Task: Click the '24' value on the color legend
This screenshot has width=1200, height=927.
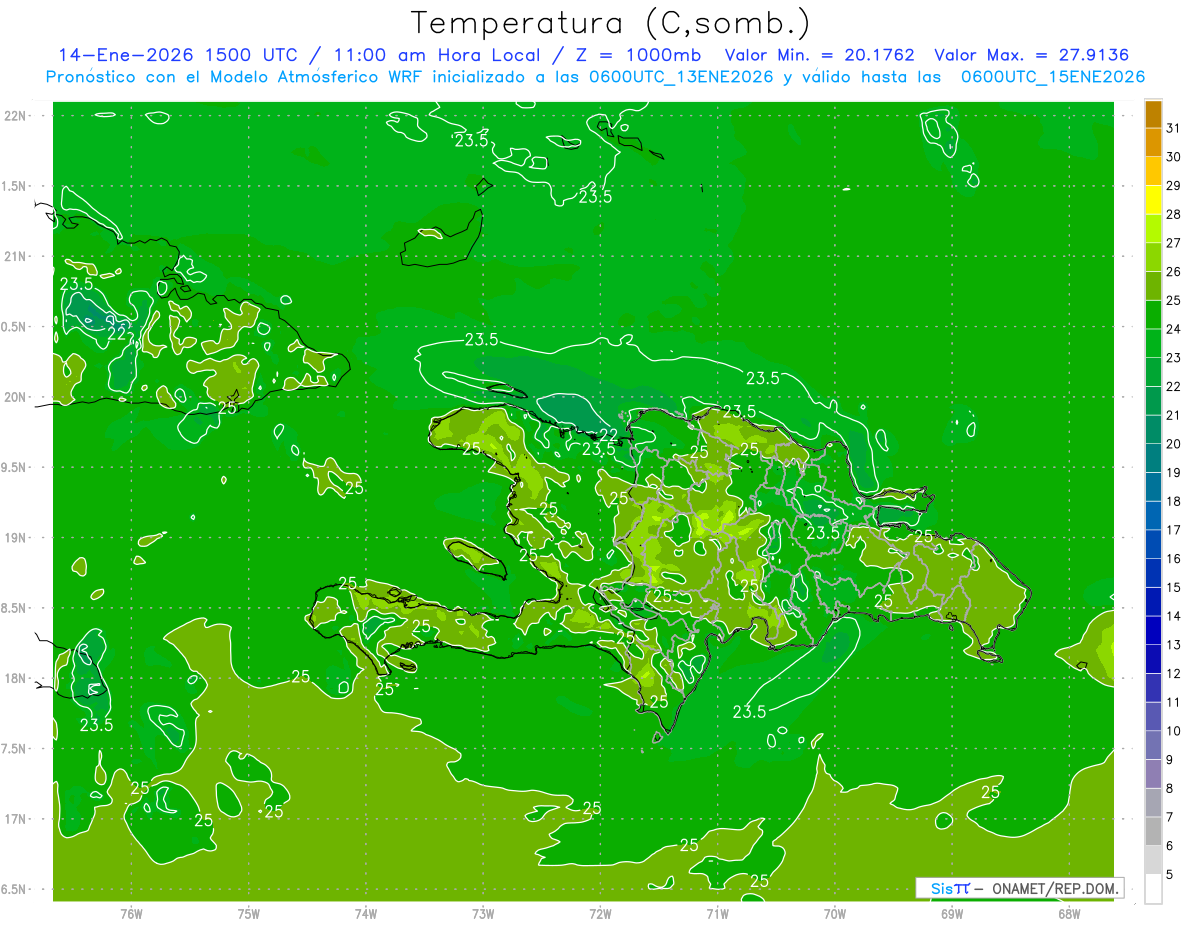Action: click(x=1173, y=329)
